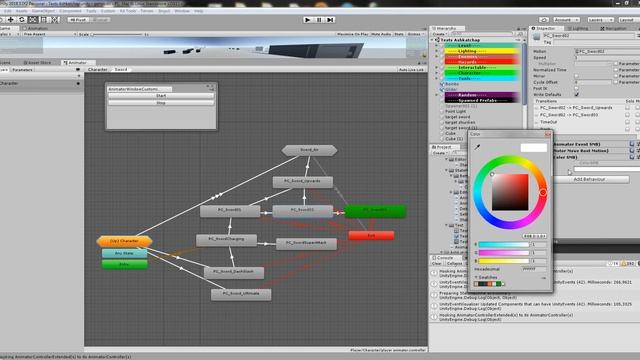Open swatches options menu in Color picker
Image resolution: width=640 pixels, height=360 pixels.
pos(544,278)
